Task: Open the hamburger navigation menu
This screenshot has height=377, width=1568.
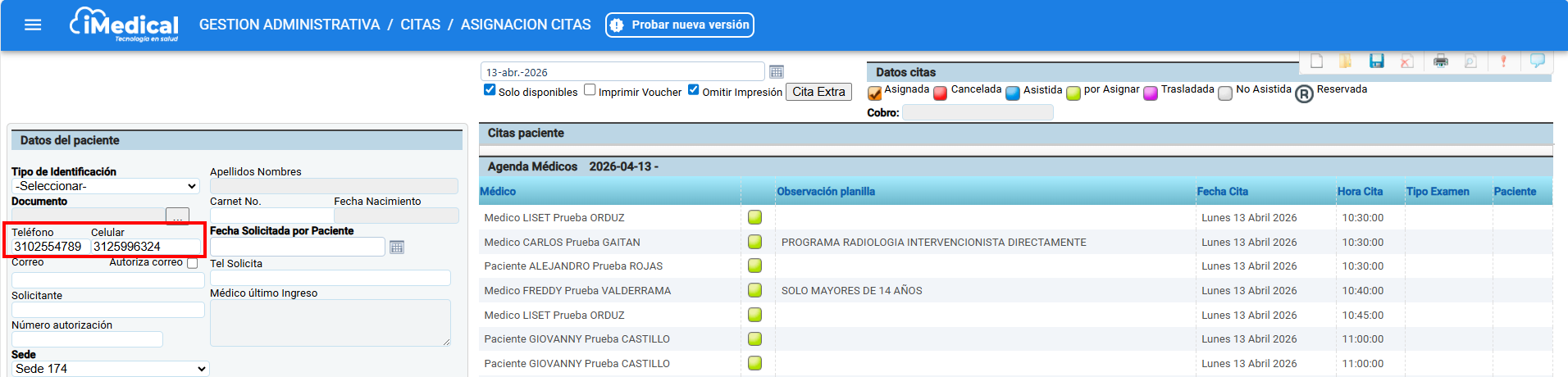Action: pyautogui.click(x=33, y=25)
